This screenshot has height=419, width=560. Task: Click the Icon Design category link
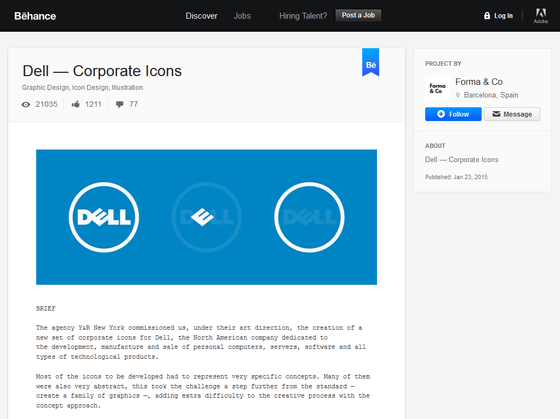pyautogui.click(x=91, y=88)
